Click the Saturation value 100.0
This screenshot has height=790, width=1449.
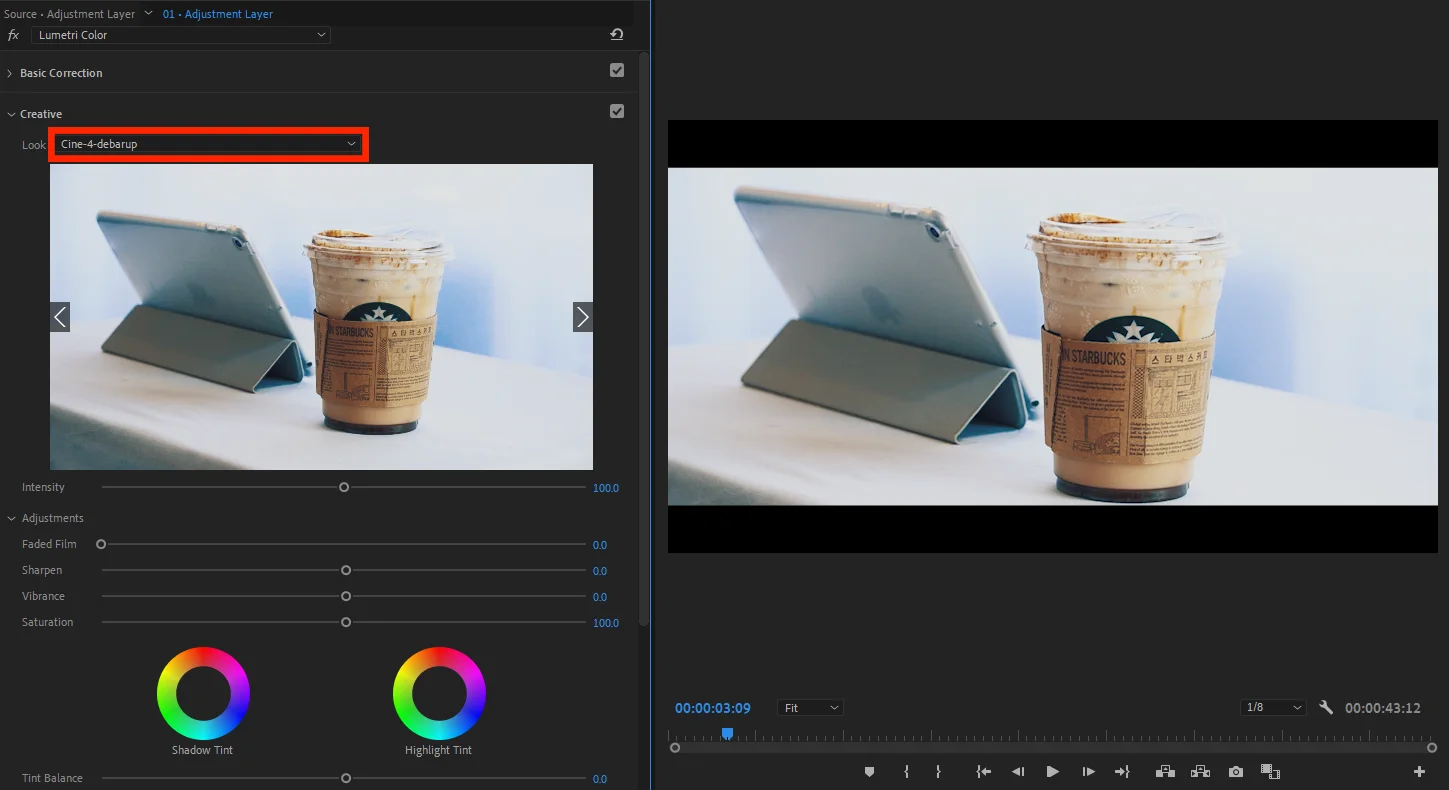[x=606, y=623]
